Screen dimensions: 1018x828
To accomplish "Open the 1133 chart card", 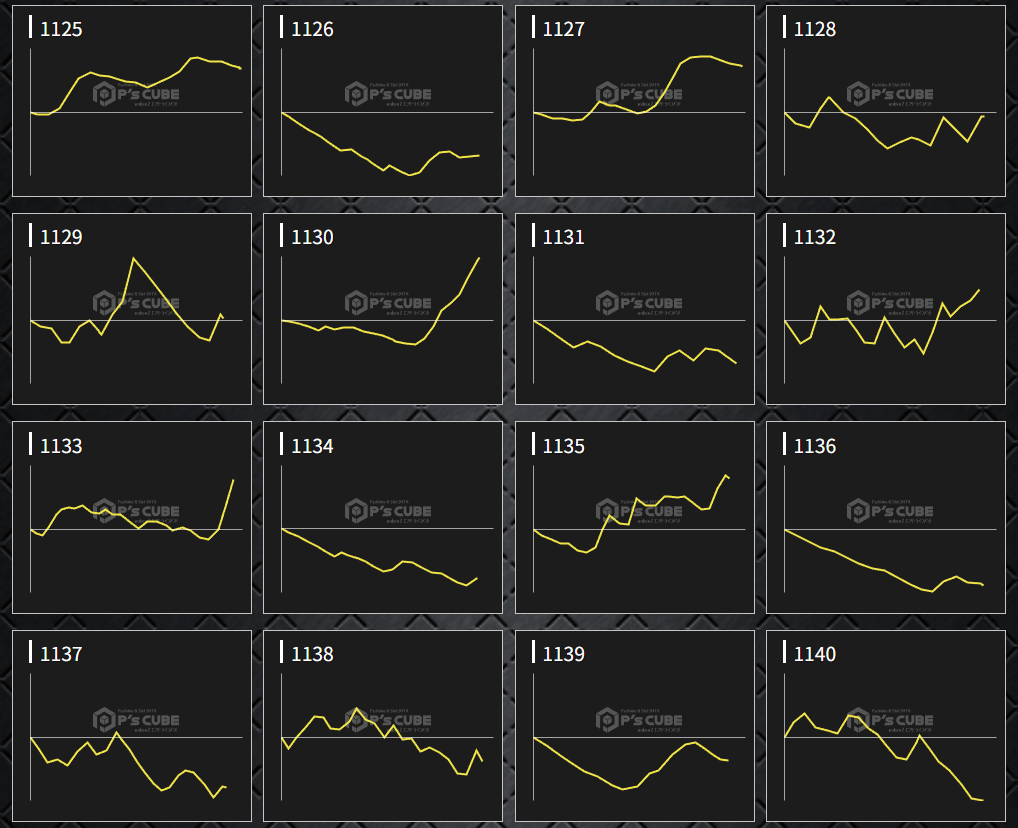I will tap(131, 517).
